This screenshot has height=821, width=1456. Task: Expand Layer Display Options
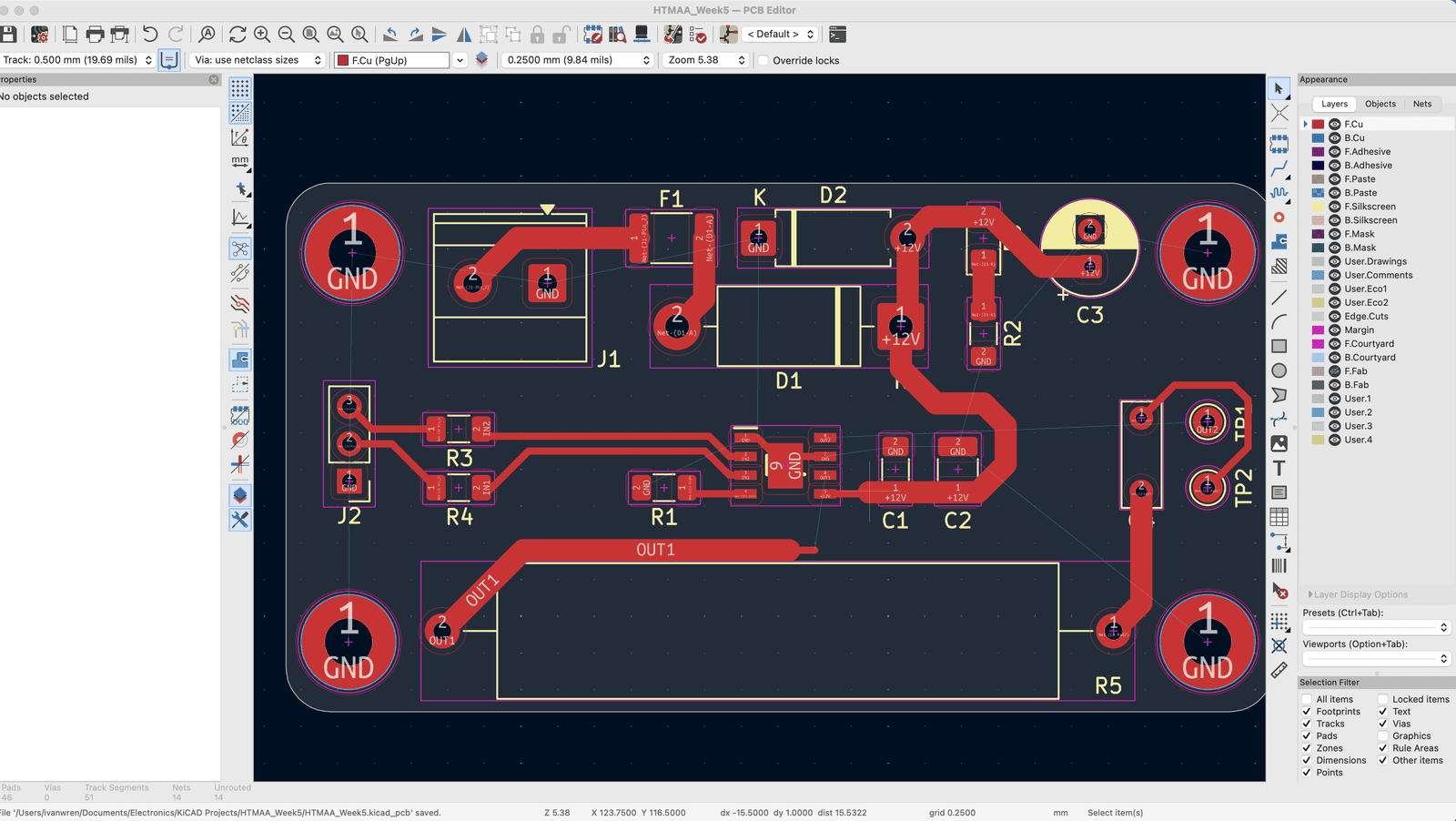tap(1358, 594)
